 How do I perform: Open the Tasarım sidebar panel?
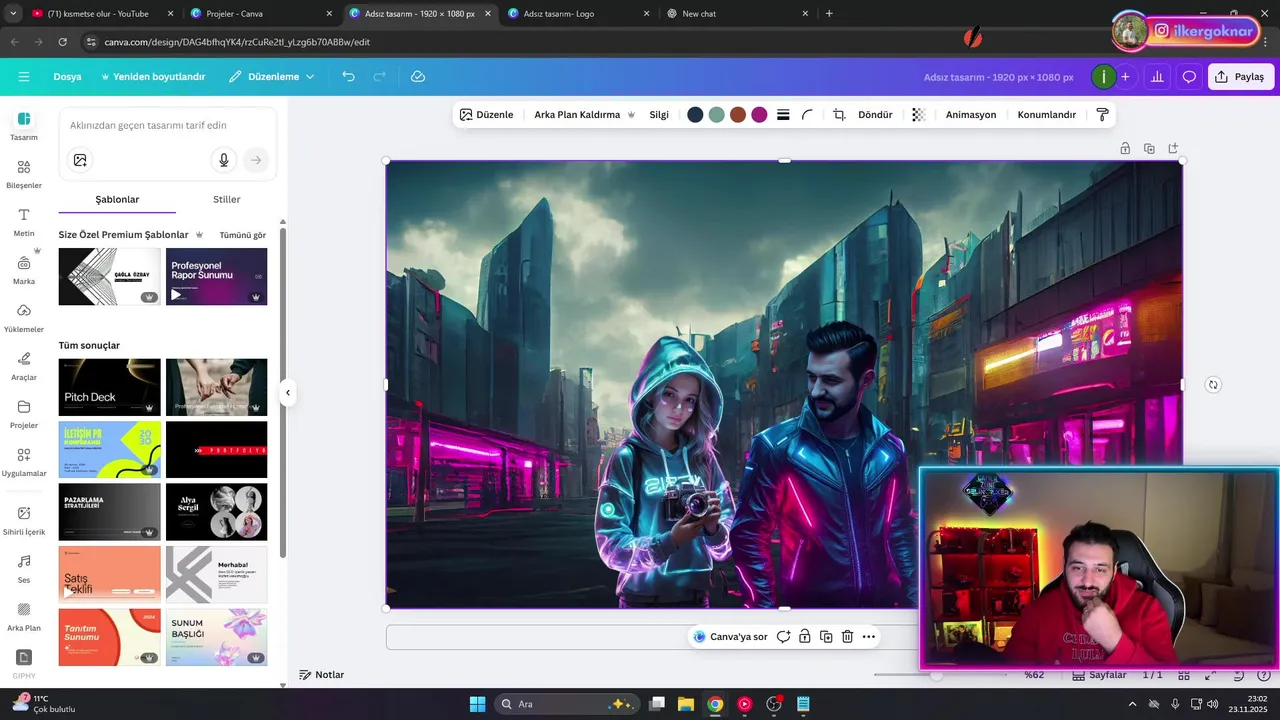coord(24,125)
